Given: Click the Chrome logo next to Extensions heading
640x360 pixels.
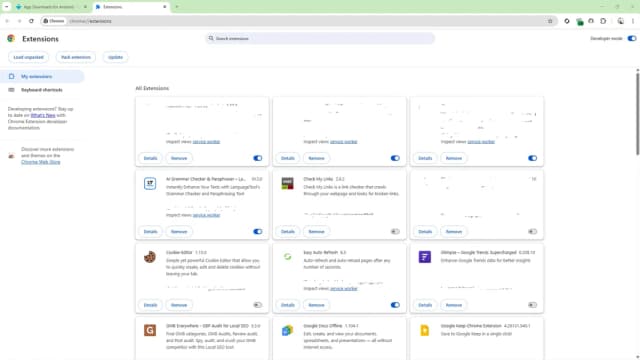Looking at the screenshot, I should click(x=11, y=39).
